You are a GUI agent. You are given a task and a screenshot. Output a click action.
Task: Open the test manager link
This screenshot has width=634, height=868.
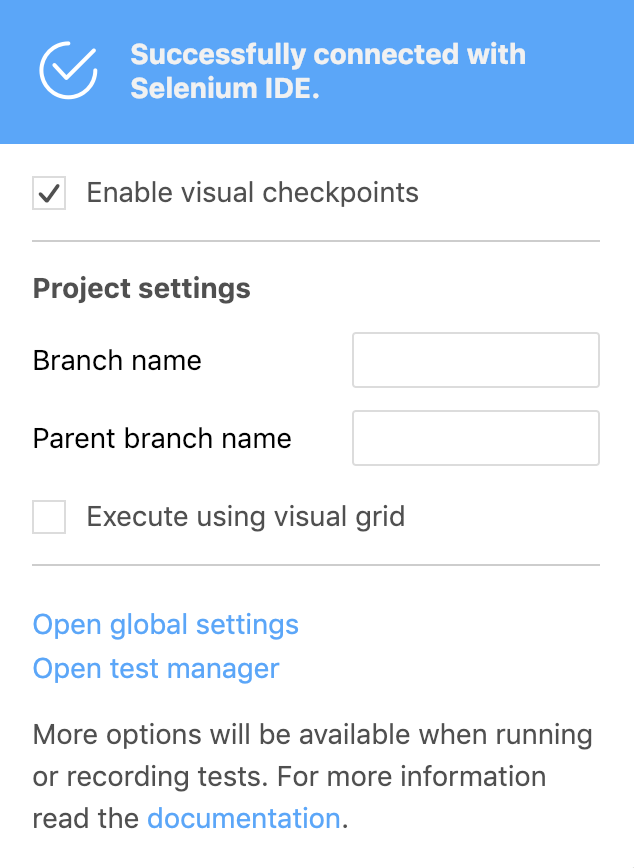156,668
